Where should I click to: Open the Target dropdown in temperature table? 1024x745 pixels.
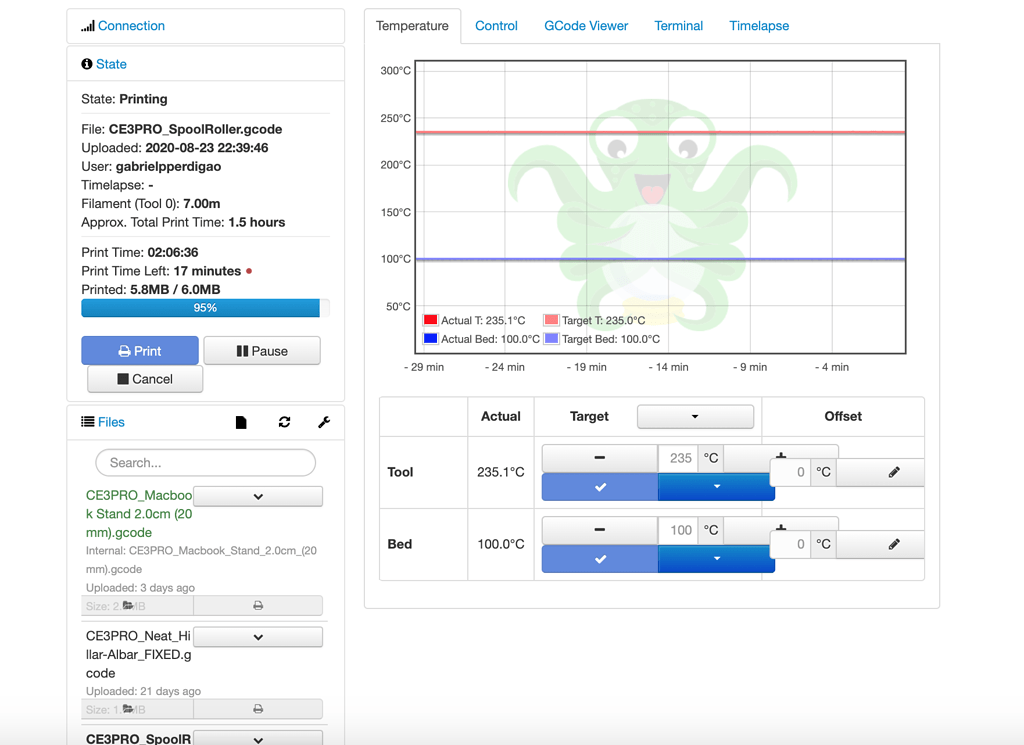pos(695,416)
